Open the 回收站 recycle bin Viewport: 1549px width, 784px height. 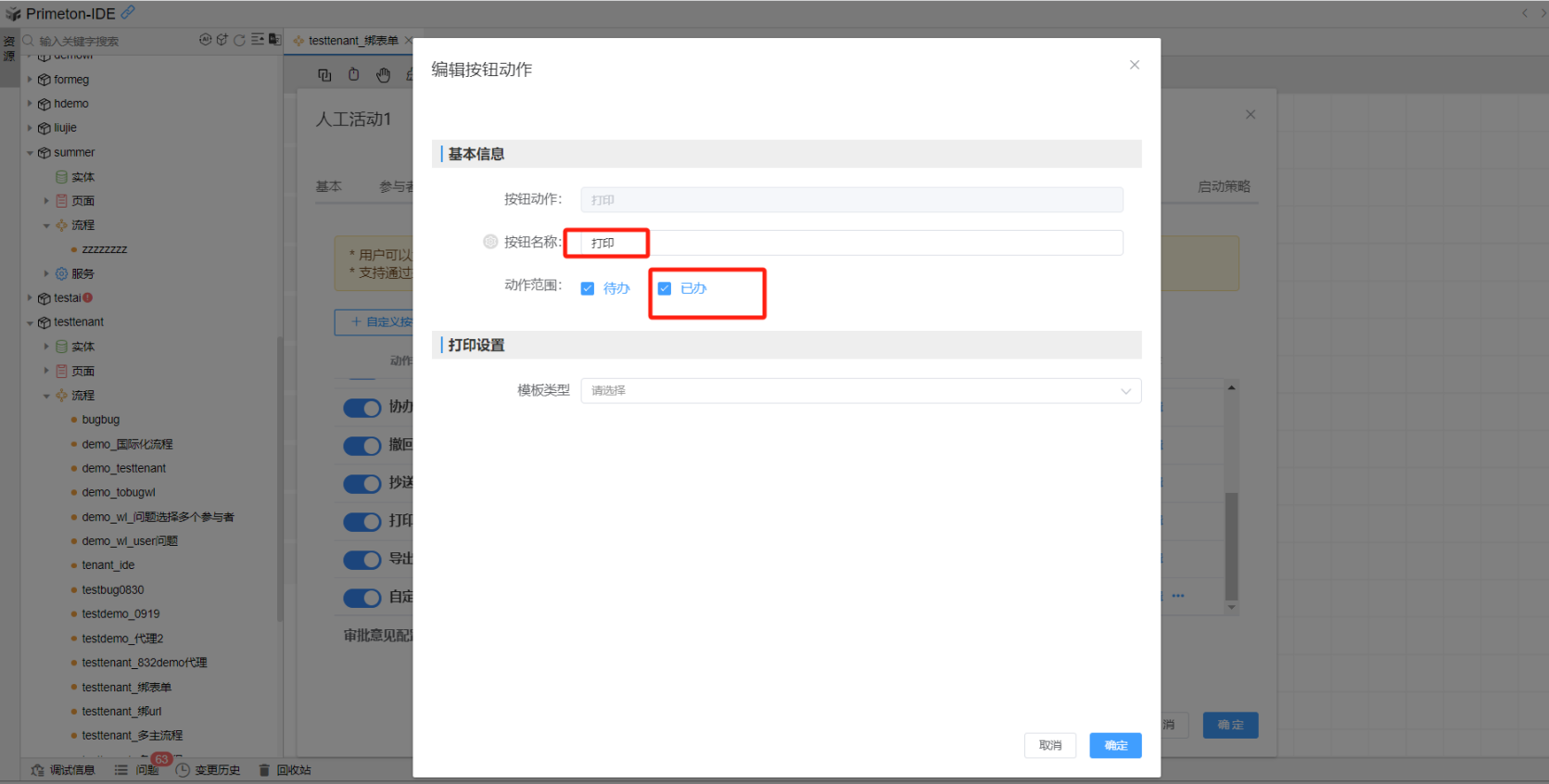pyautogui.click(x=285, y=770)
